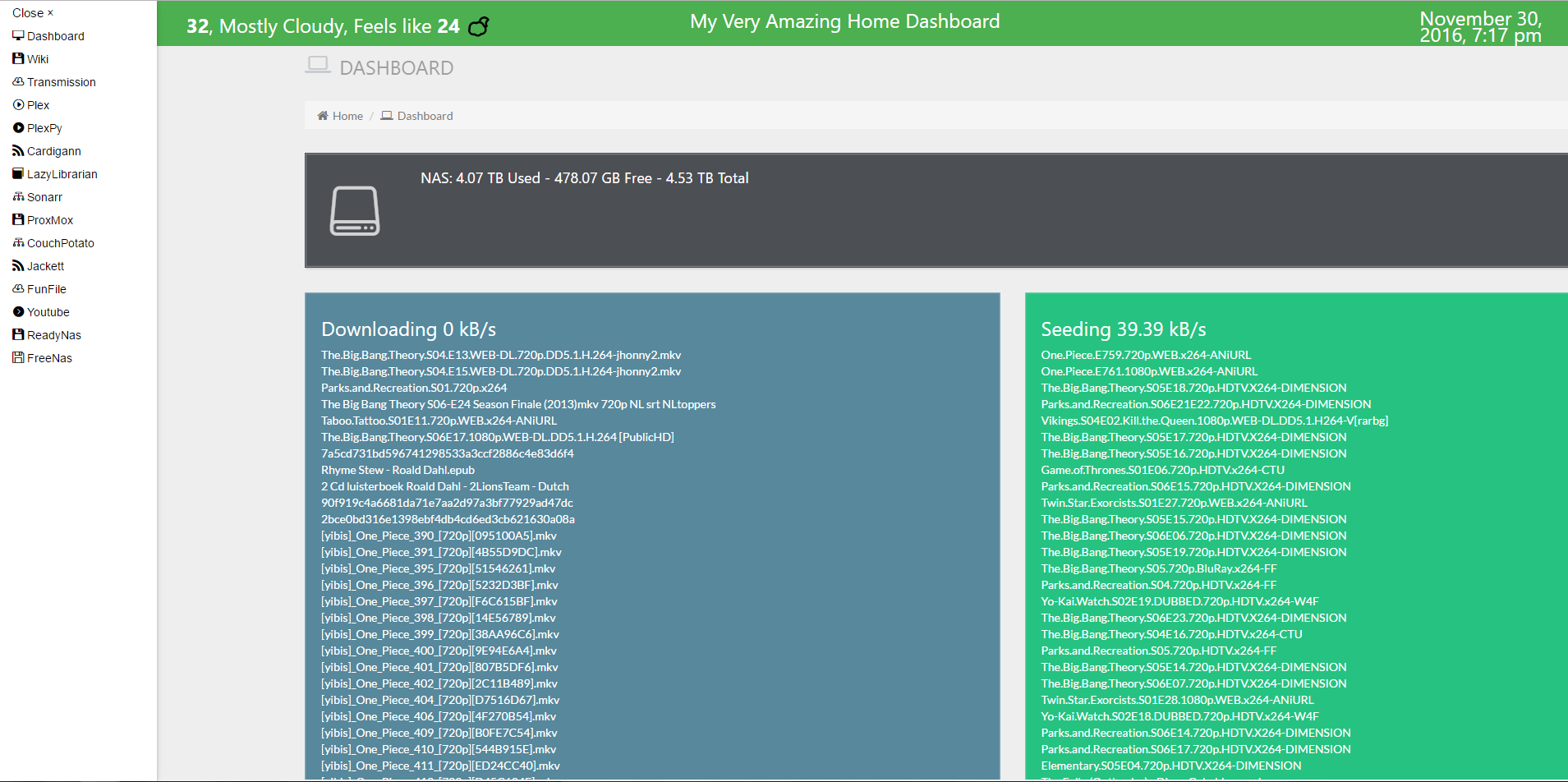Click the Transmission cloud icon in sidebar
This screenshot has height=782, width=1568.
pos(18,81)
